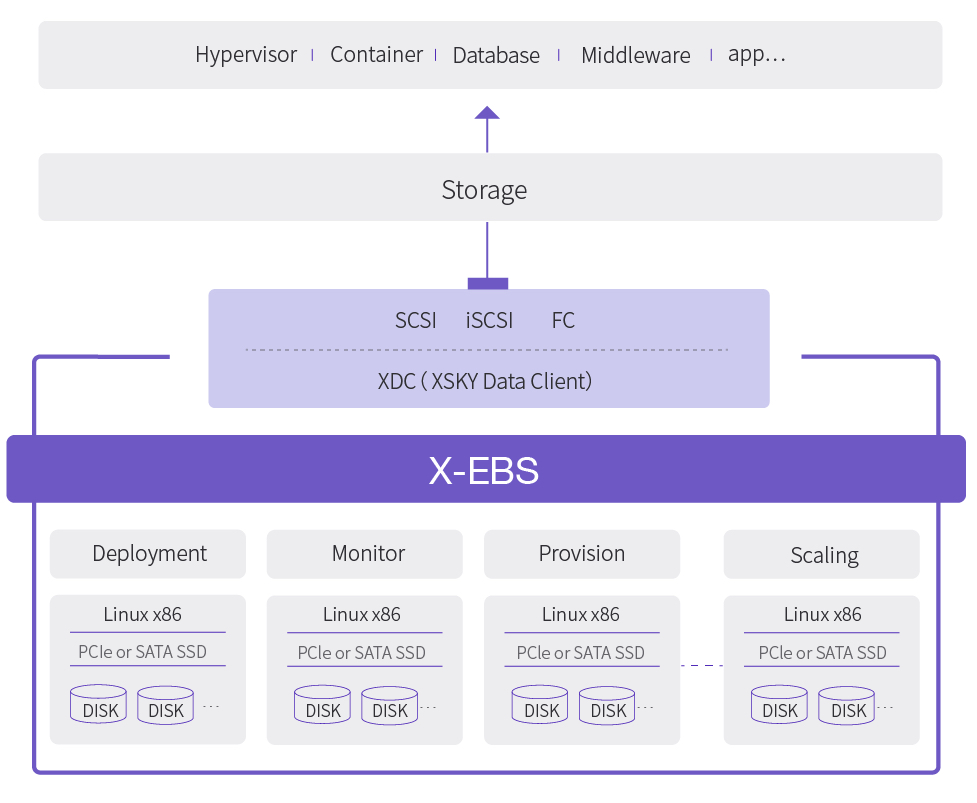Click the ellipsis after Scaling's disks
This screenshot has height=803, width=977.
885,707
